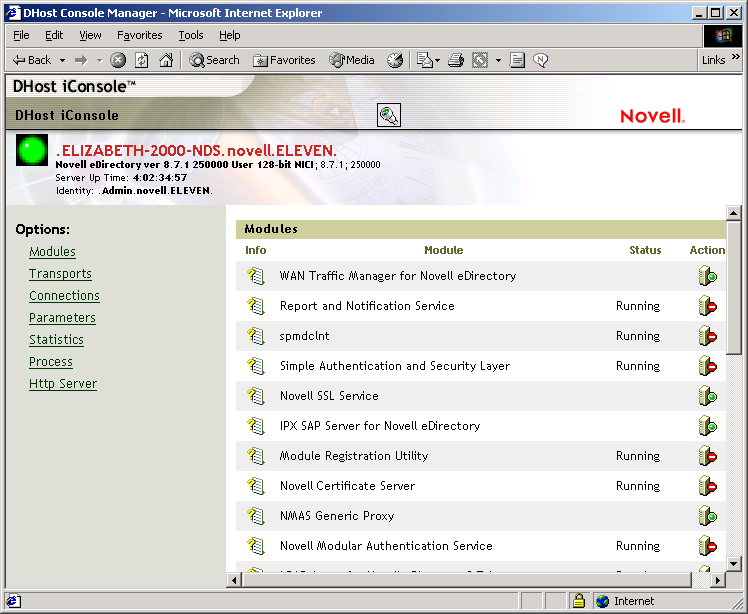Open the Mail button dropdown arrow

click(437, 60)
